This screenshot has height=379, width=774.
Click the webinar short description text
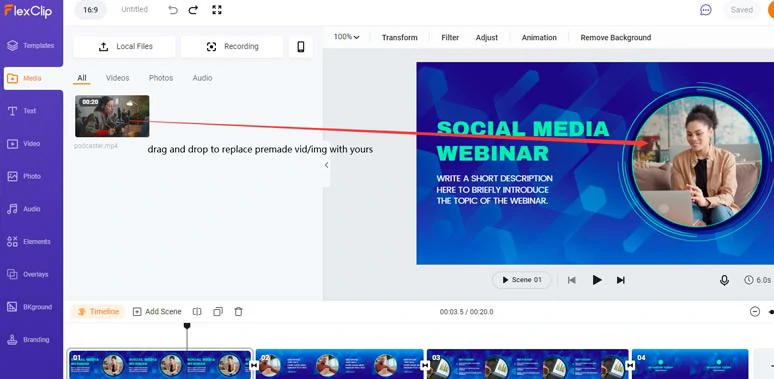point(494,190)
